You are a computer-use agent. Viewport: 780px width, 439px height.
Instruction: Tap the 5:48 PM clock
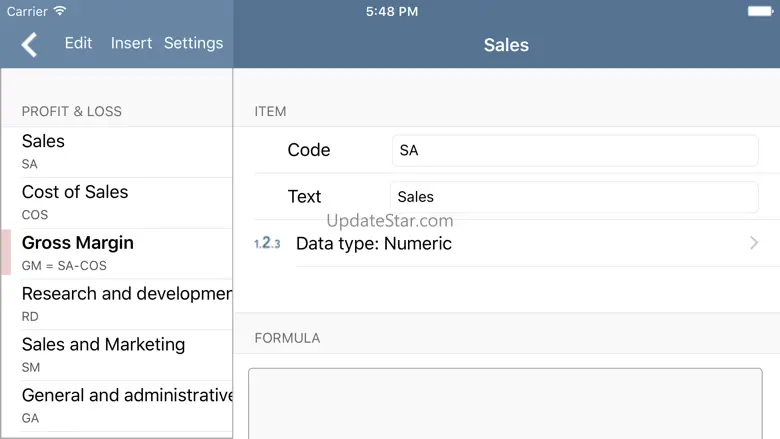[x=392, y=11]
